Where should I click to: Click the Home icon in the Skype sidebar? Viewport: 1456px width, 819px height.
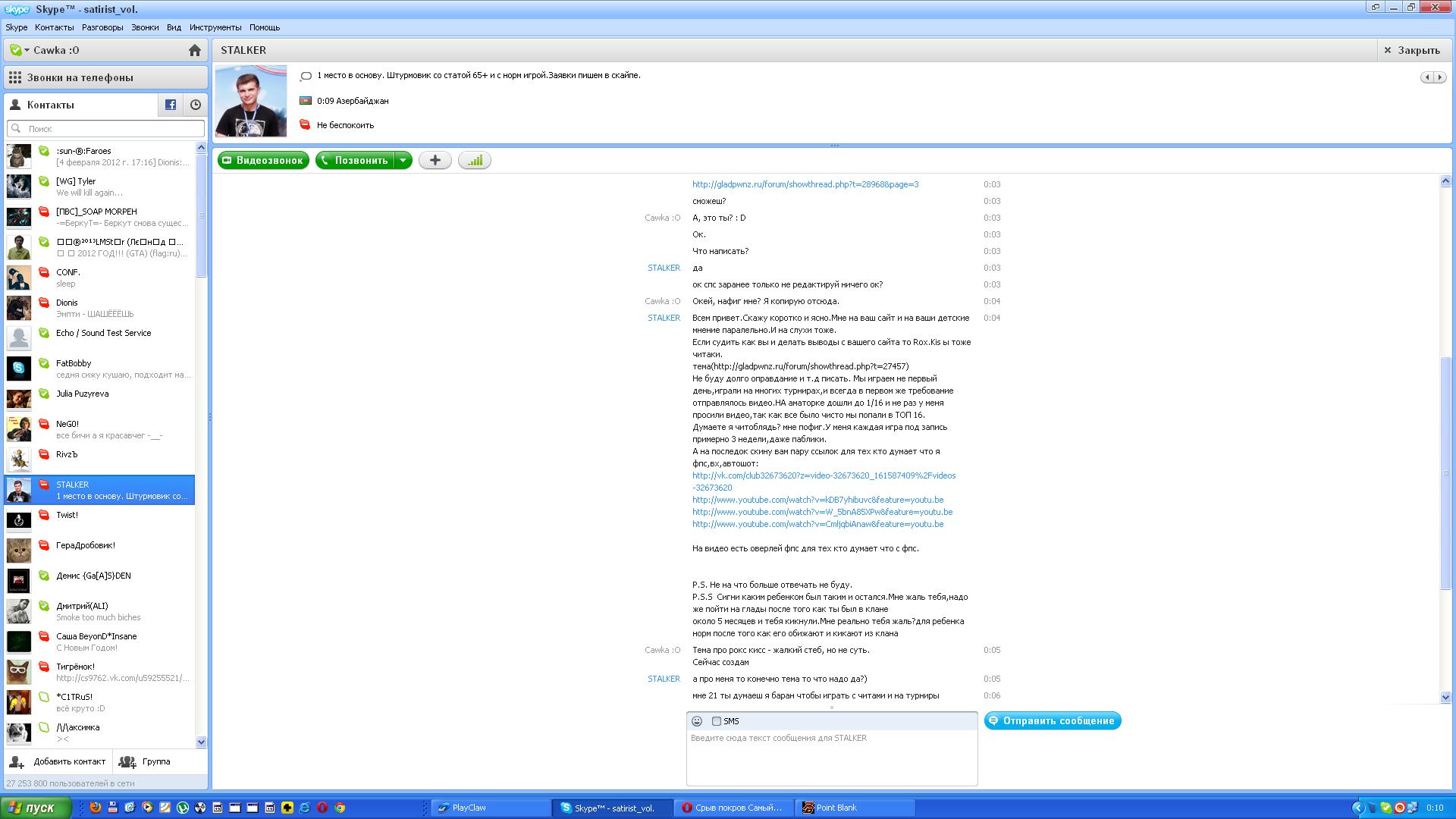pyautogui.click(x=195, y=50)
